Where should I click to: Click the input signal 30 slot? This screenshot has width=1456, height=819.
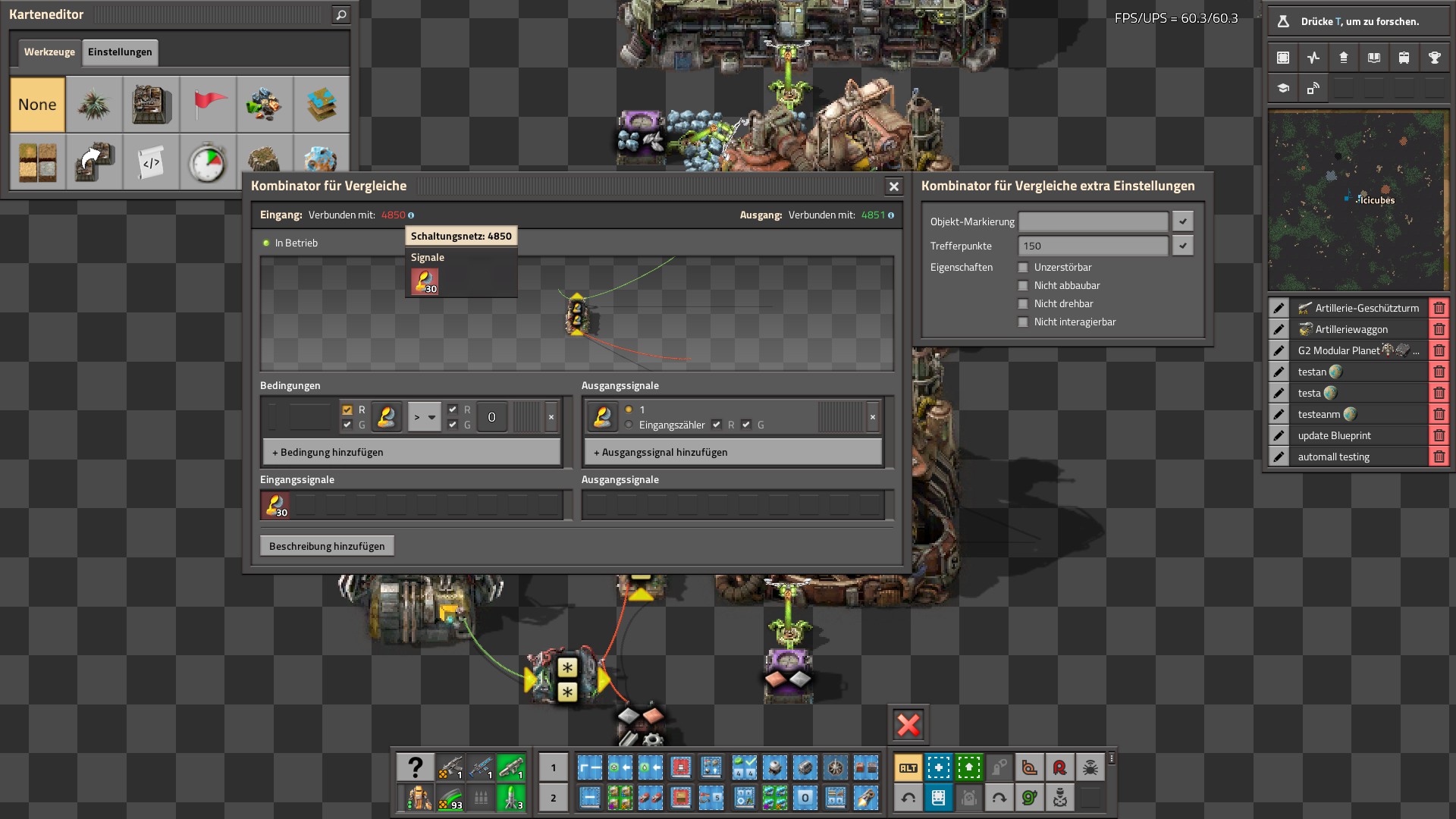[275, 505]
